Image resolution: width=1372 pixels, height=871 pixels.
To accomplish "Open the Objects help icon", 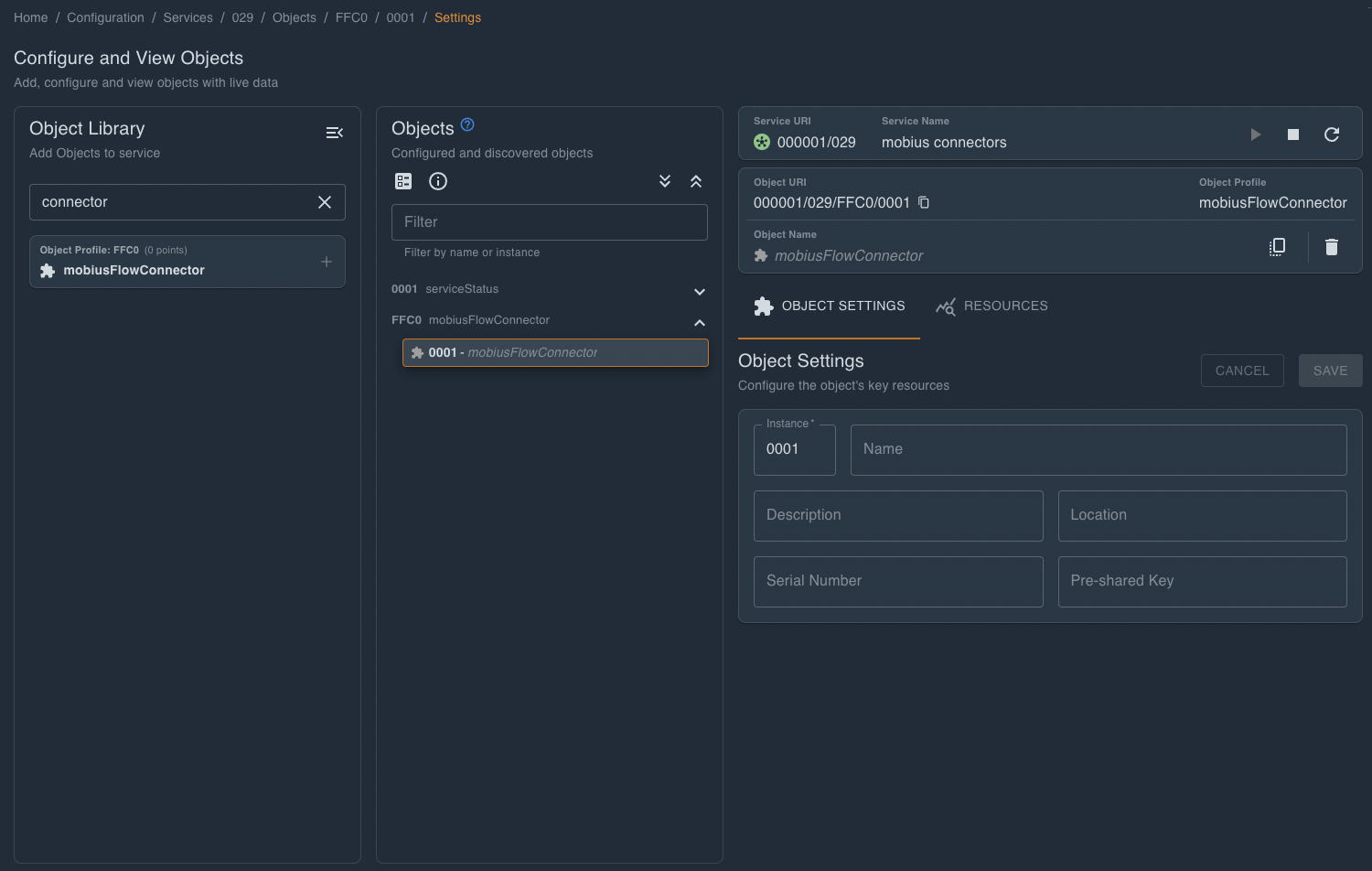I will (x=467, y=125).
